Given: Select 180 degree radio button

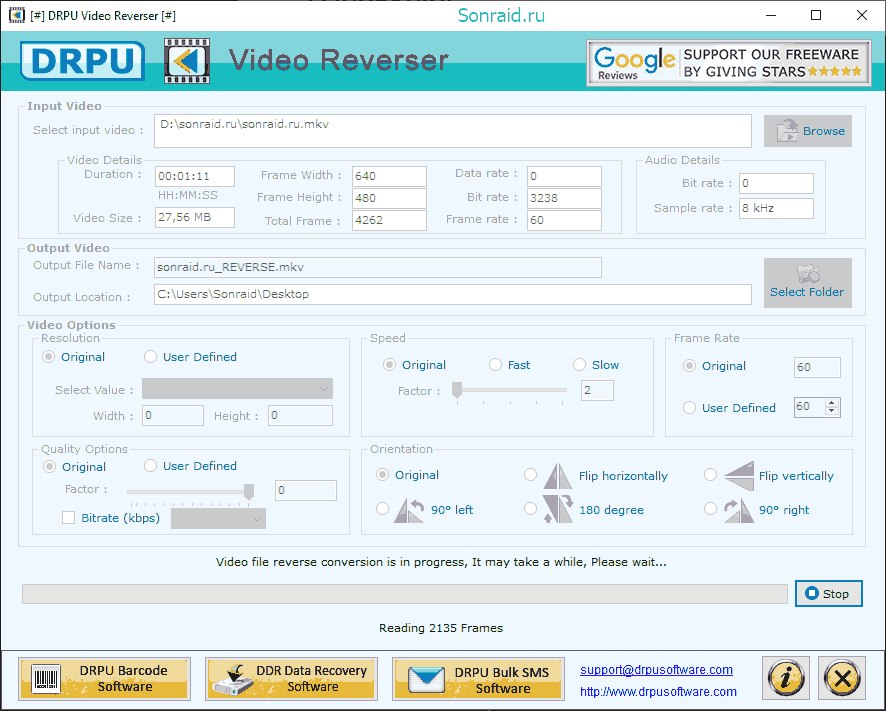Looking at the screenshot, I should (530, 509).
